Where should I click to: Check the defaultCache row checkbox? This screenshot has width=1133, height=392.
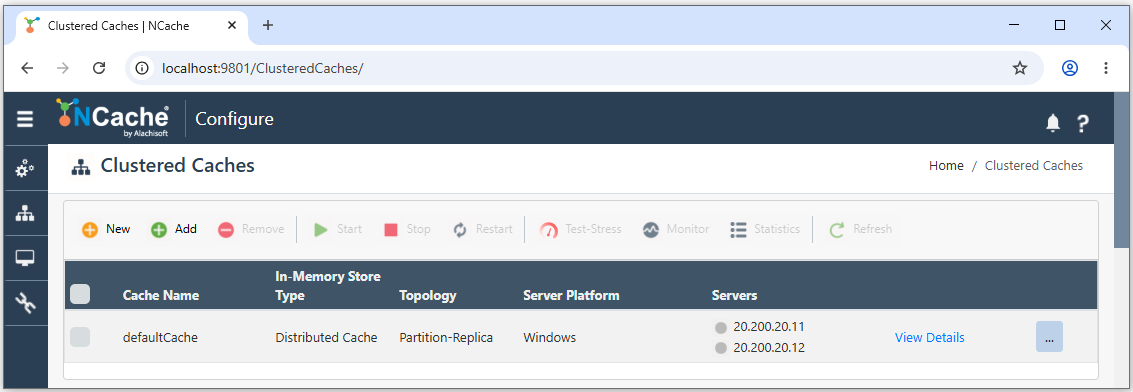80,337
